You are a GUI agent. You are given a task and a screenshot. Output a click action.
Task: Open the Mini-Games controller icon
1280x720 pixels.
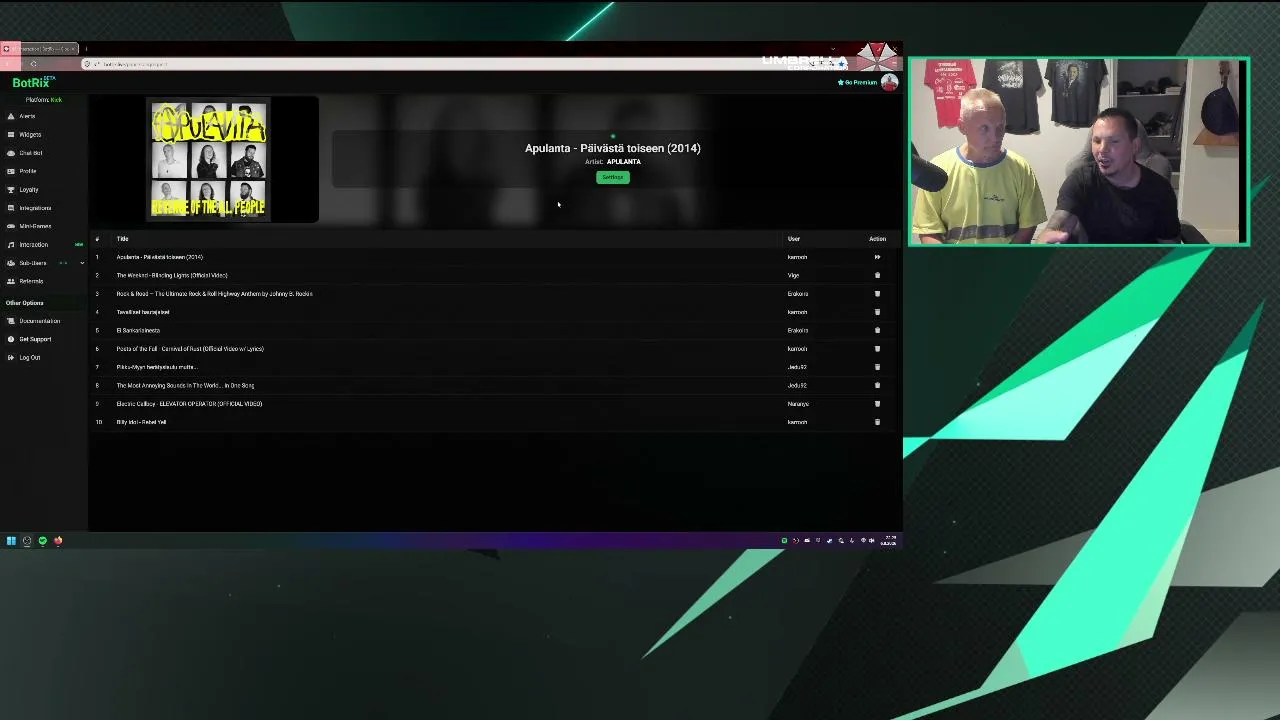pyautogui.click(x=11, y=226)
